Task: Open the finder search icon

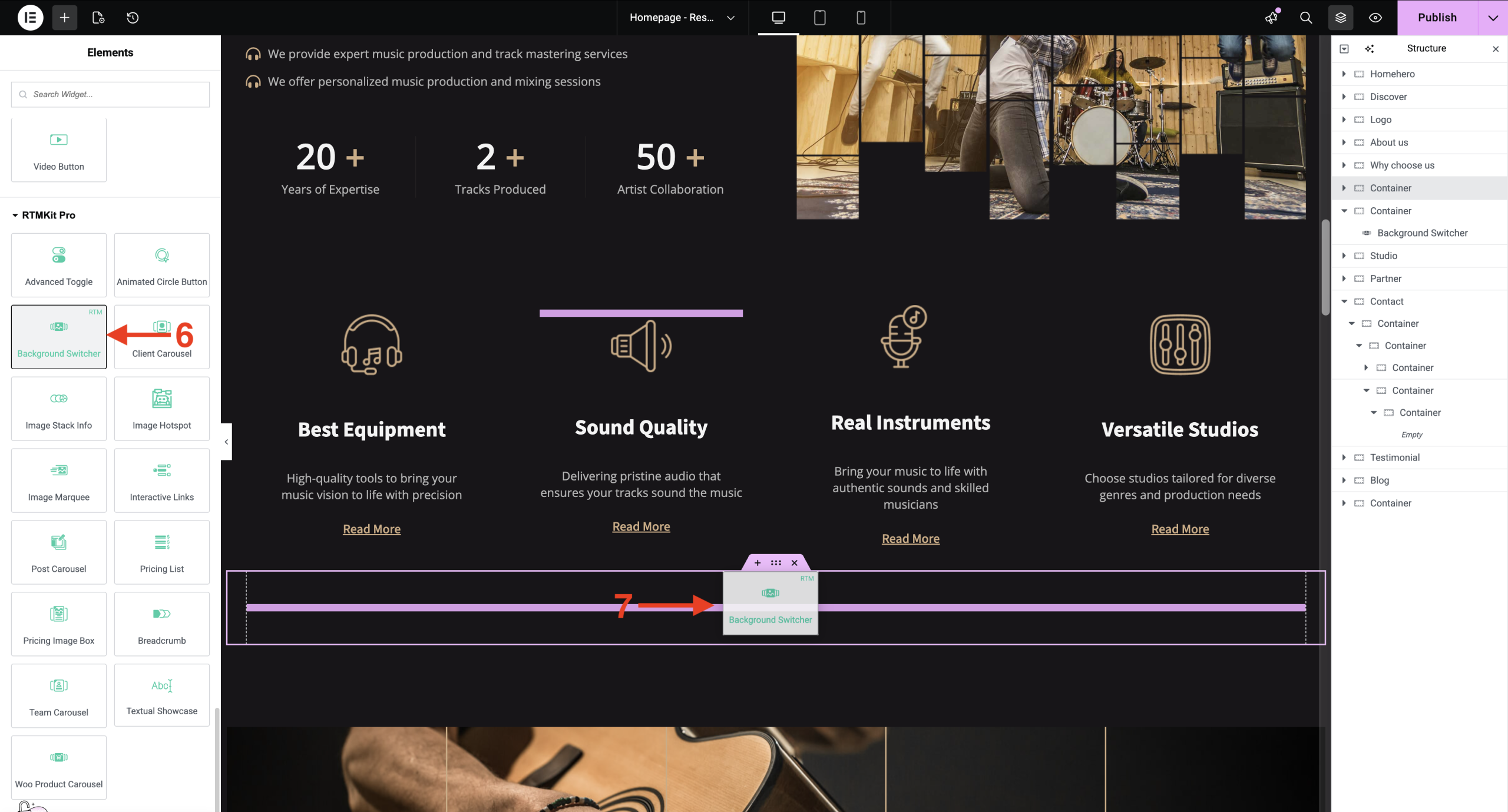Action: pos(1306,18)
